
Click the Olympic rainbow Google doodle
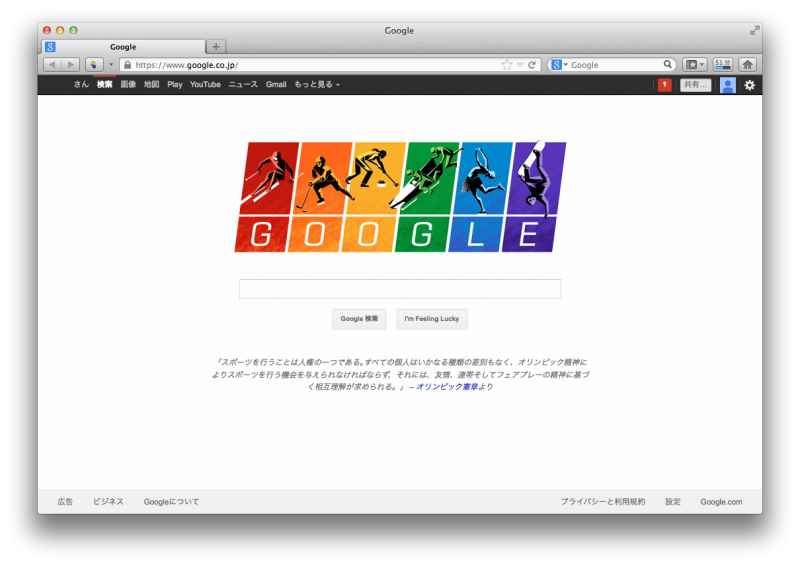click(401, 197)
